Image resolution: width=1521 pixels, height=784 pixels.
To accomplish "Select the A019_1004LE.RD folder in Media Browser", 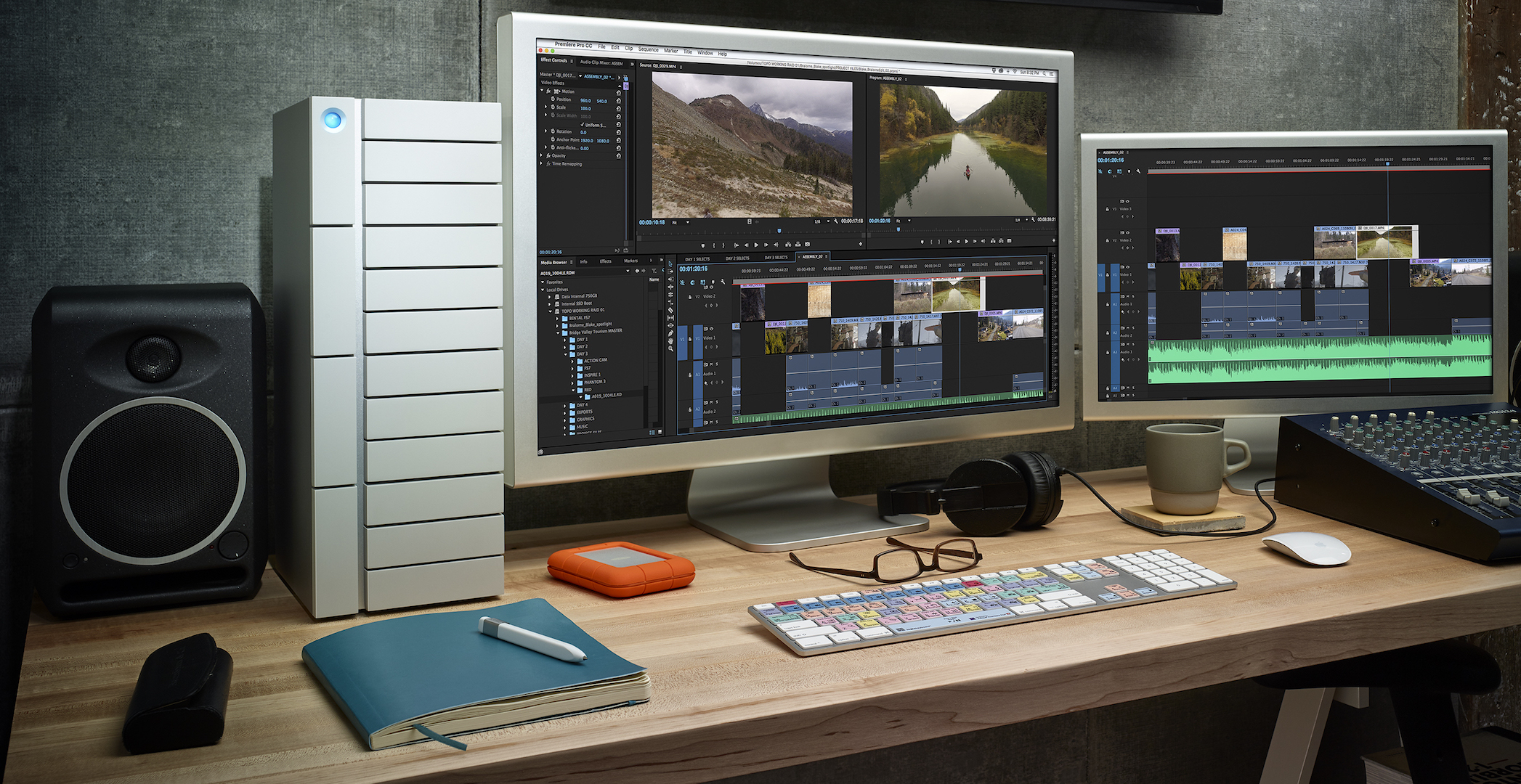I will pos(606,395).
